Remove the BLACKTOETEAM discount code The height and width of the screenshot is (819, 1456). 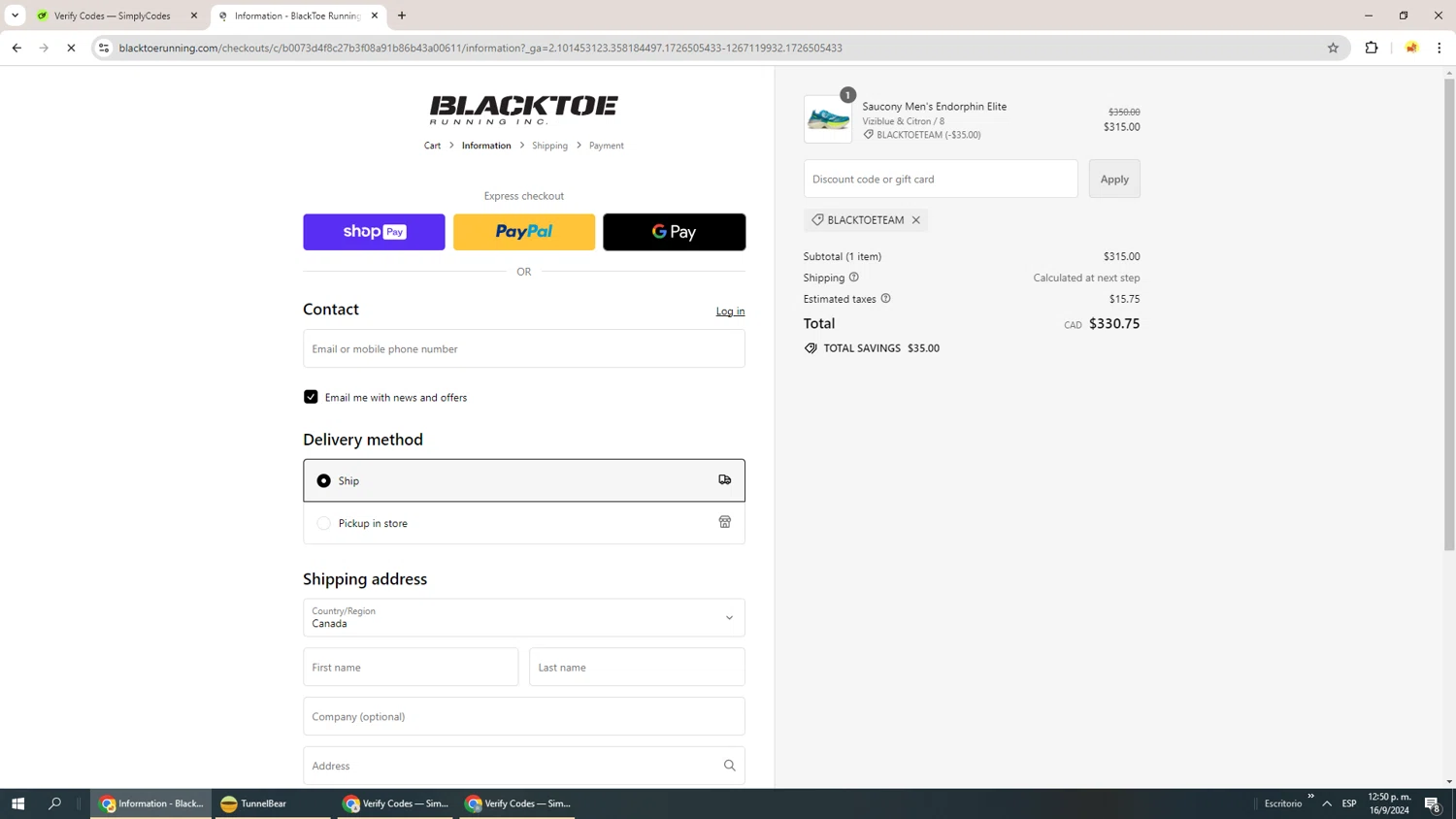click(915, 220)
